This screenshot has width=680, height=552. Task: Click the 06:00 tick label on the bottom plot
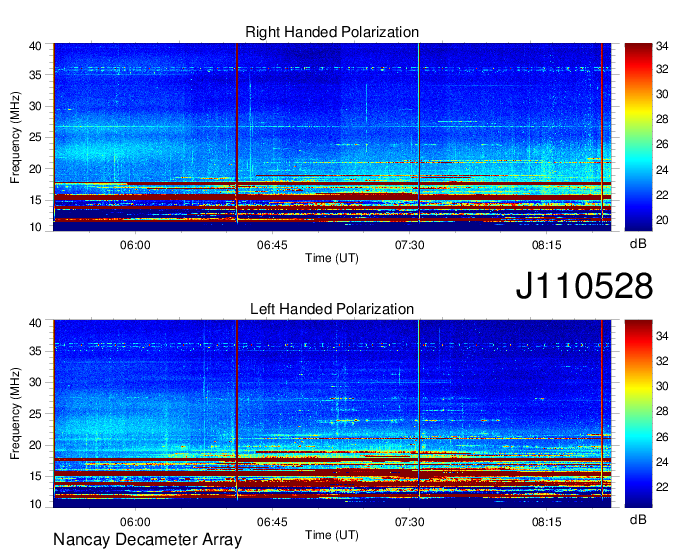pos(135,522)
